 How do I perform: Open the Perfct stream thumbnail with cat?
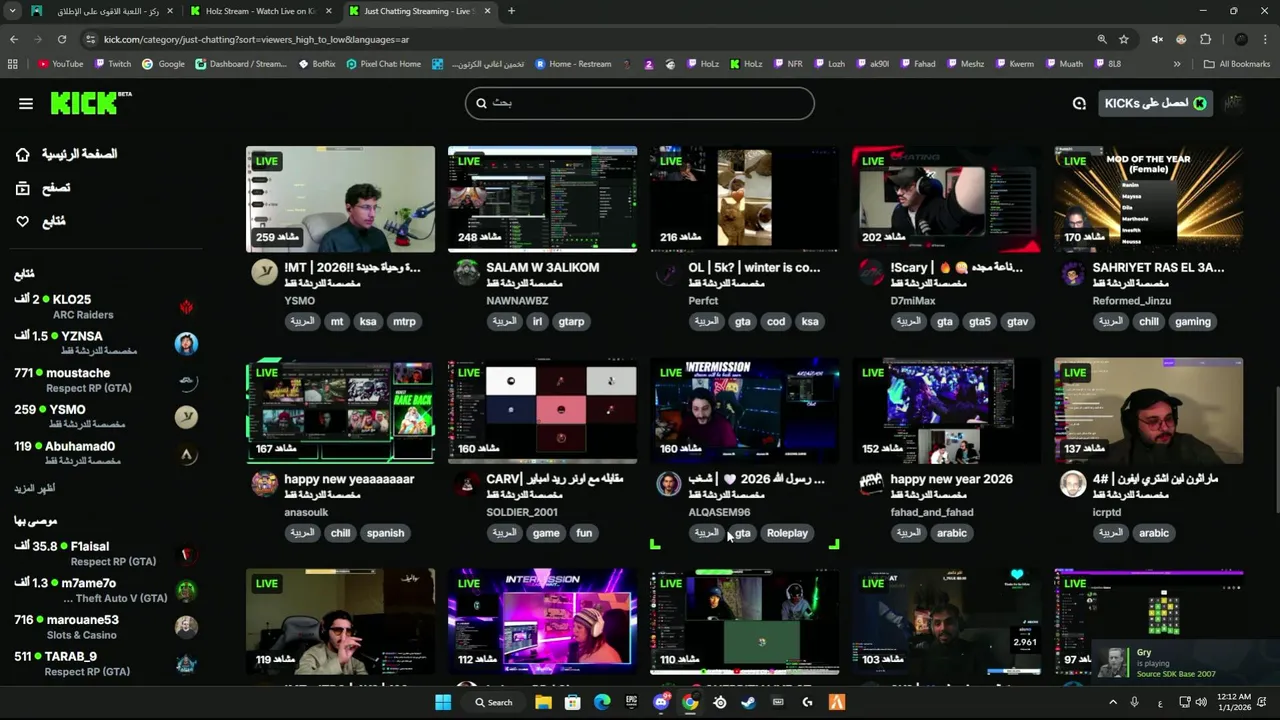[x=744, y=199]
